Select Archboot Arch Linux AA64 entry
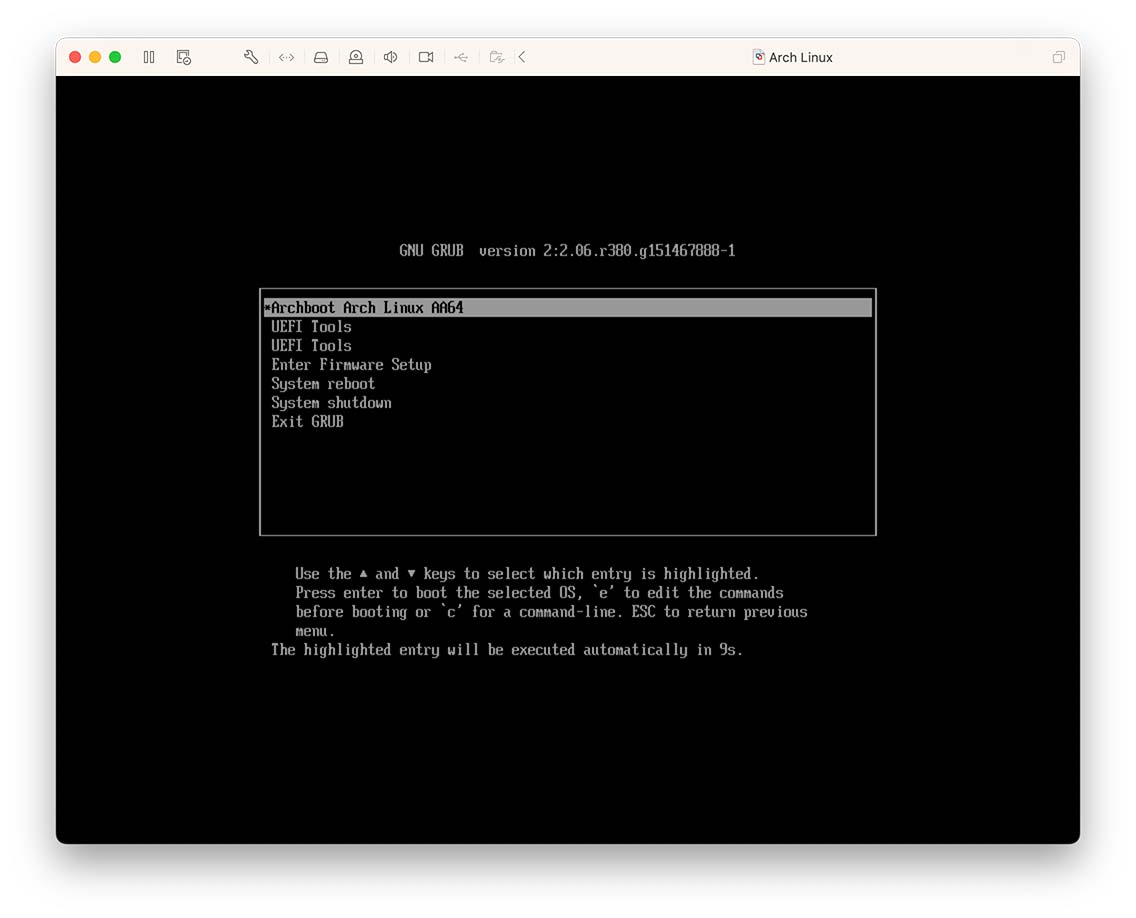The width and height of the screenshot is (1136, 918). 568,308
